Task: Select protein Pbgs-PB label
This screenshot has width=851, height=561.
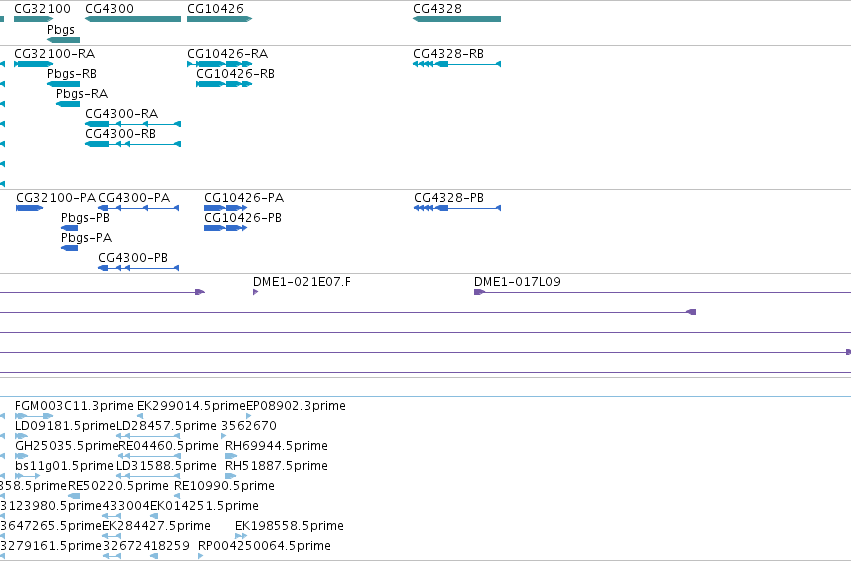Action: [x=85, y=218]
